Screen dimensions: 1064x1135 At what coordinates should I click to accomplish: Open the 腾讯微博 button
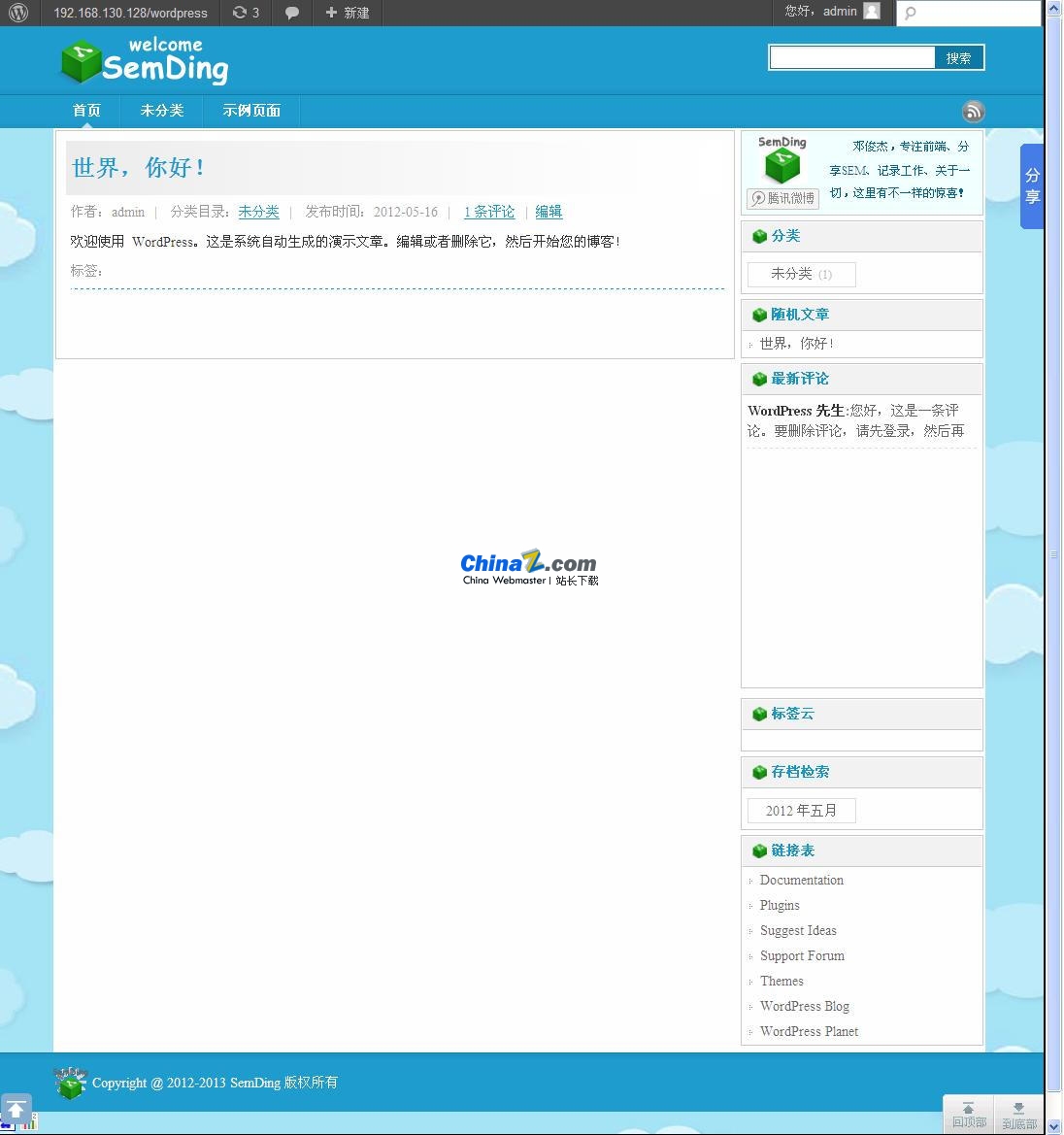point(782,198)
